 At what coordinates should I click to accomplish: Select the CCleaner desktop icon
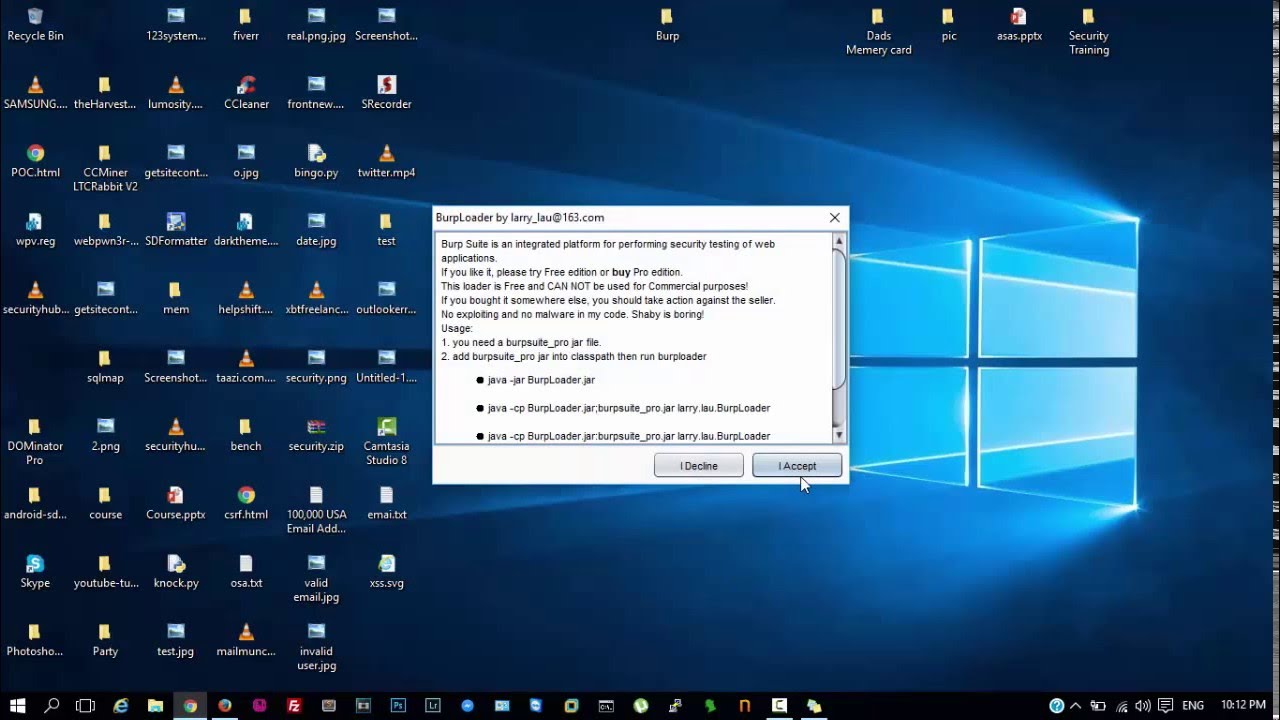(x=246, y=93)
